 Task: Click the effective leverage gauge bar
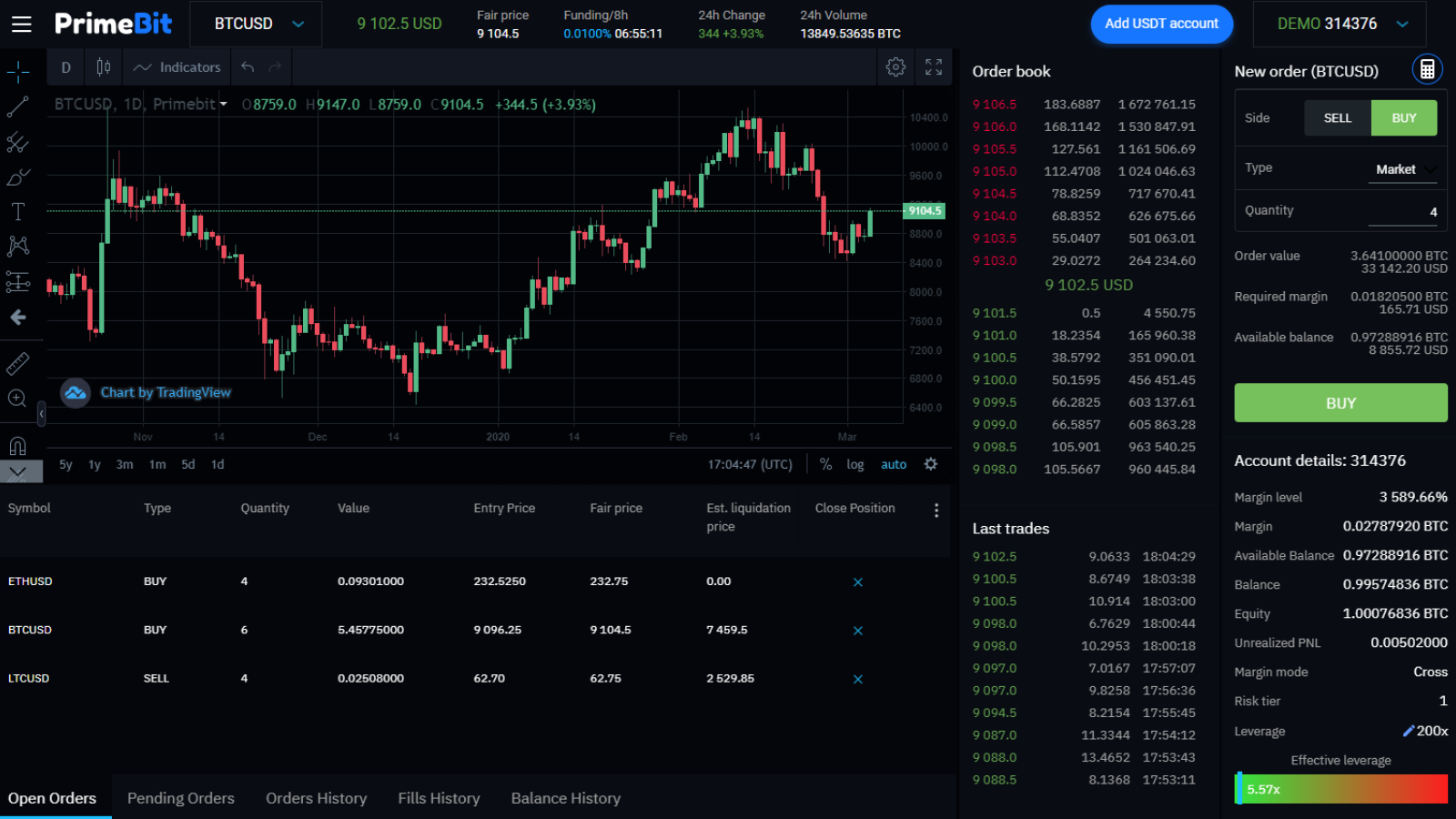[1340, 789]
